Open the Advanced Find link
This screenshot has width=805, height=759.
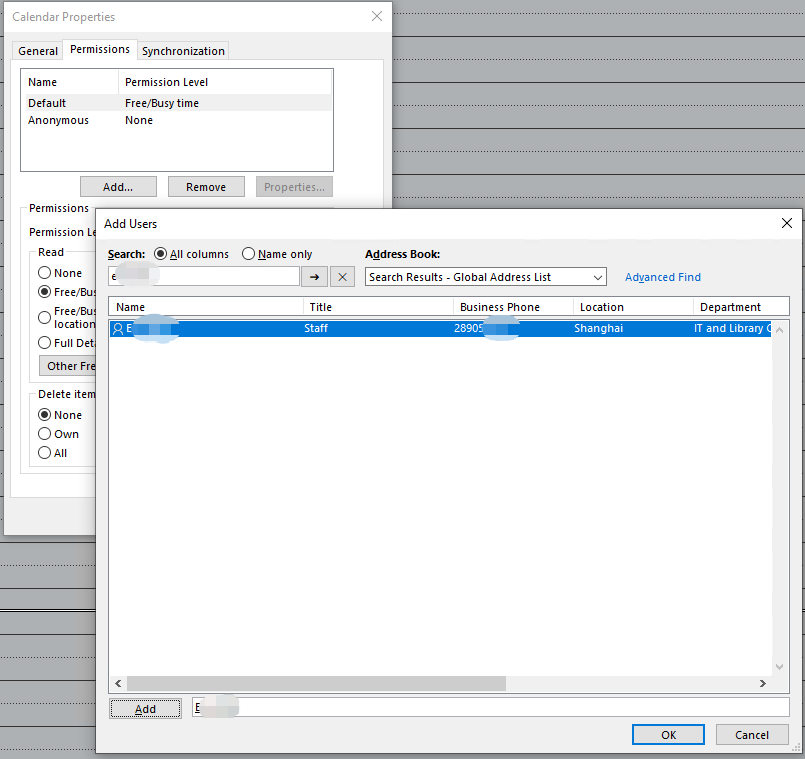[662, 277]
